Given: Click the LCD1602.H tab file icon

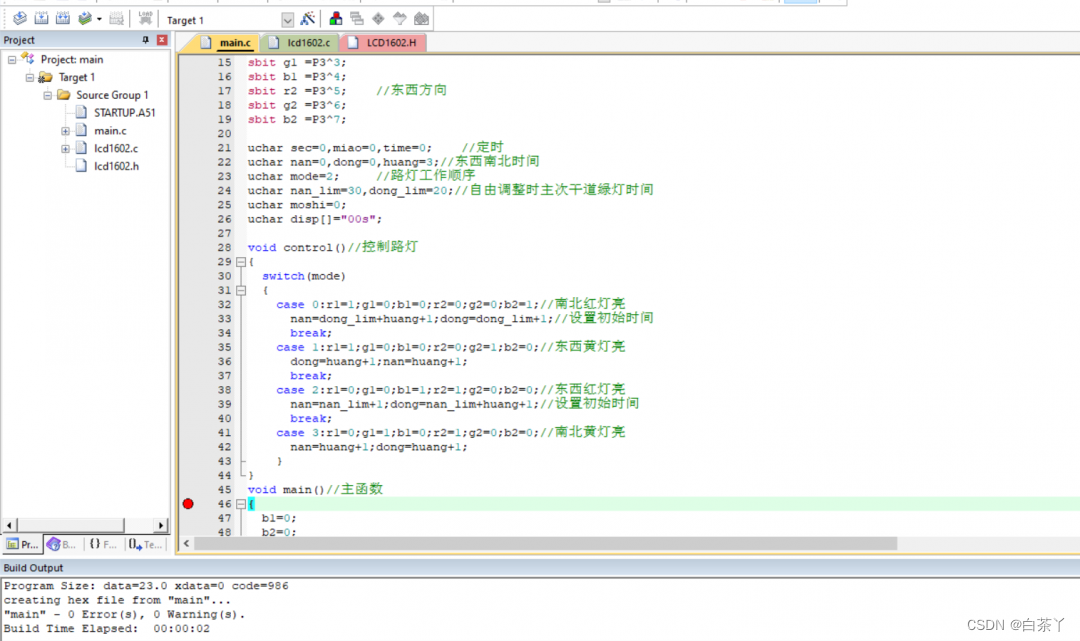Looking at the screenshot, I should [x=353, y=43].
